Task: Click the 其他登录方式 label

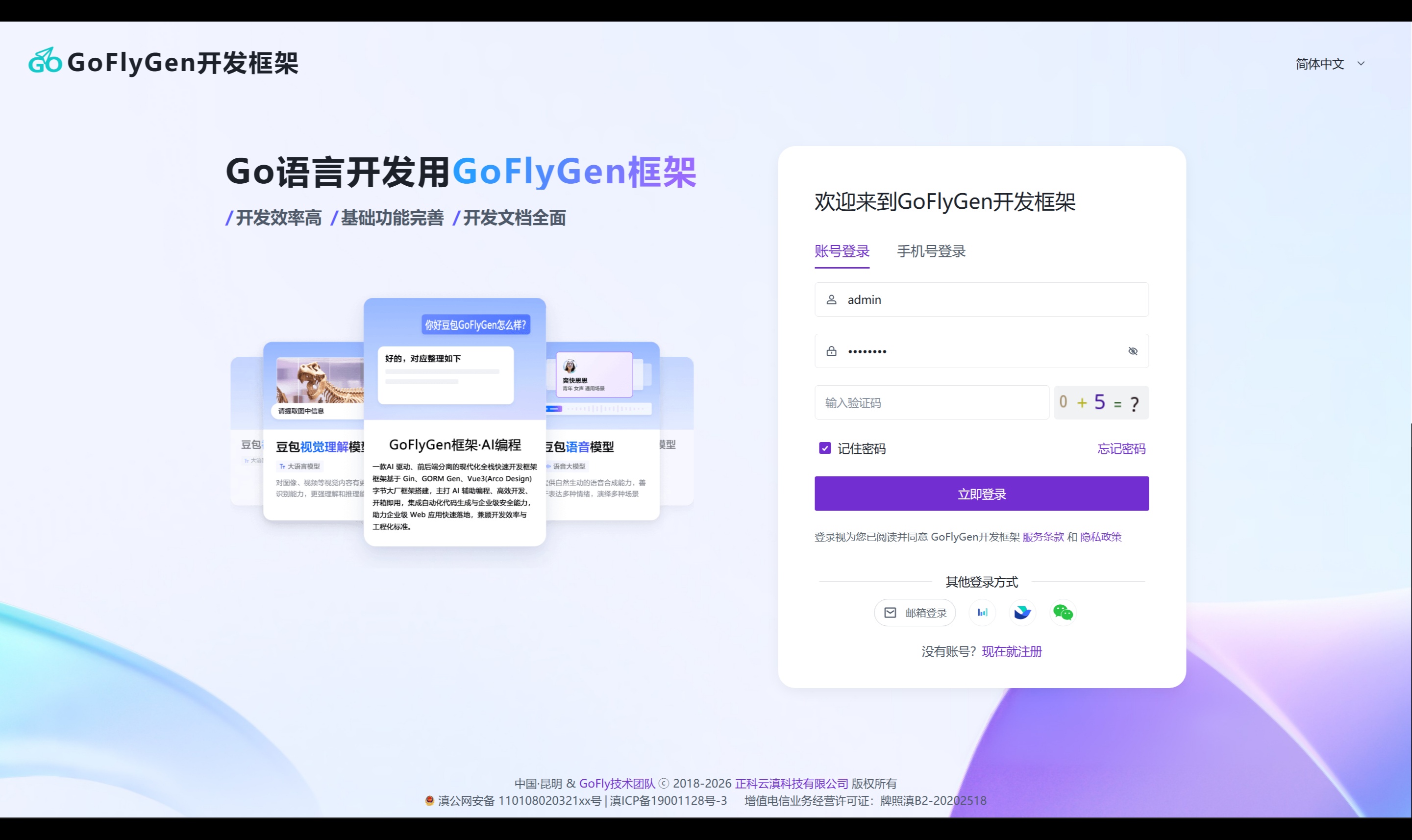Action: [x=982, y=582]
